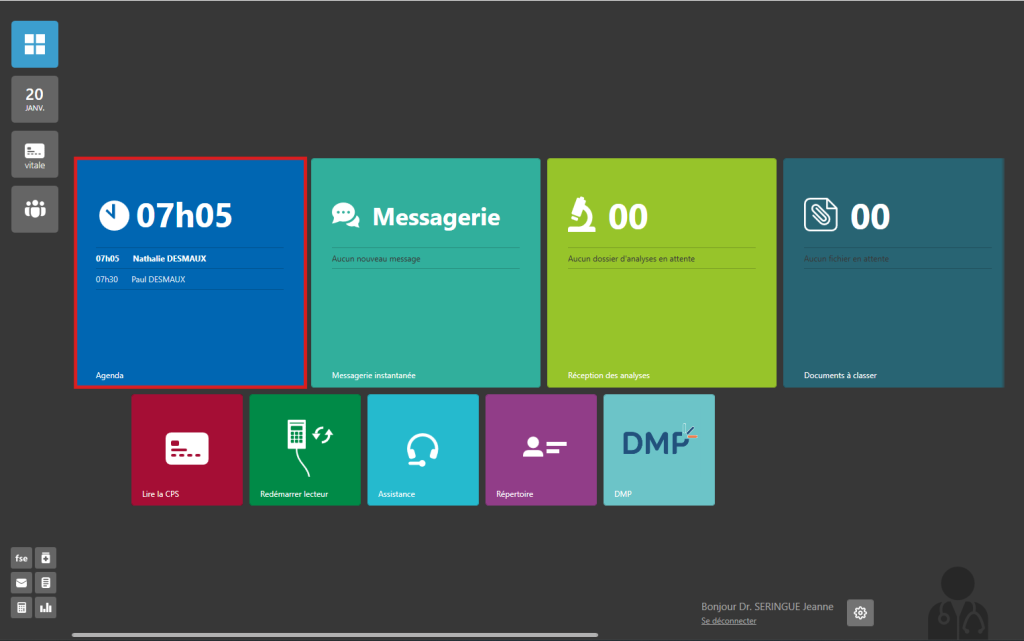Click the Se déconnecter link

point(728,620)
